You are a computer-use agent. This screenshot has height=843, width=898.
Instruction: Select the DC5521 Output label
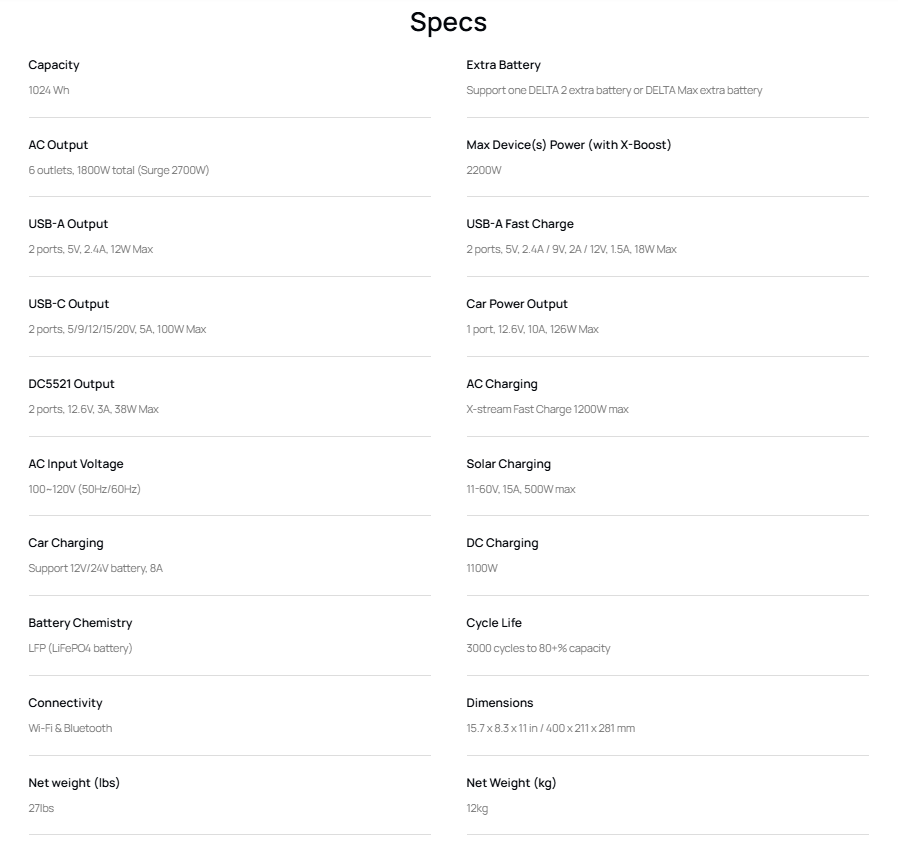pos(72,384)
